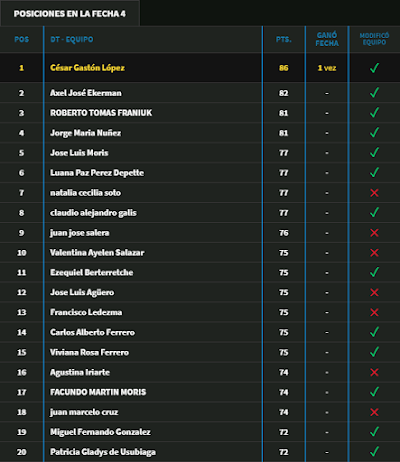Image resolution: width=400 pixels, height=462 pixels.
Task: Select Luana Paz Perez Depette row name
Action: click(97, 173)
